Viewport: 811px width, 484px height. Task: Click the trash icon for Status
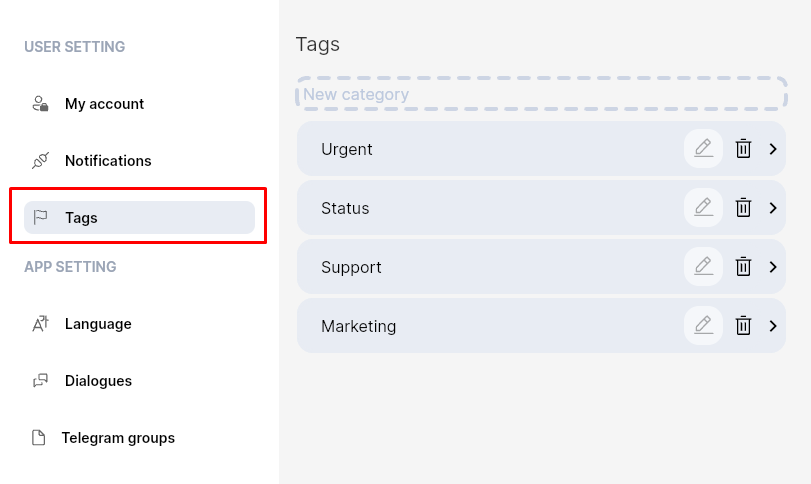[x=743, y=208]
